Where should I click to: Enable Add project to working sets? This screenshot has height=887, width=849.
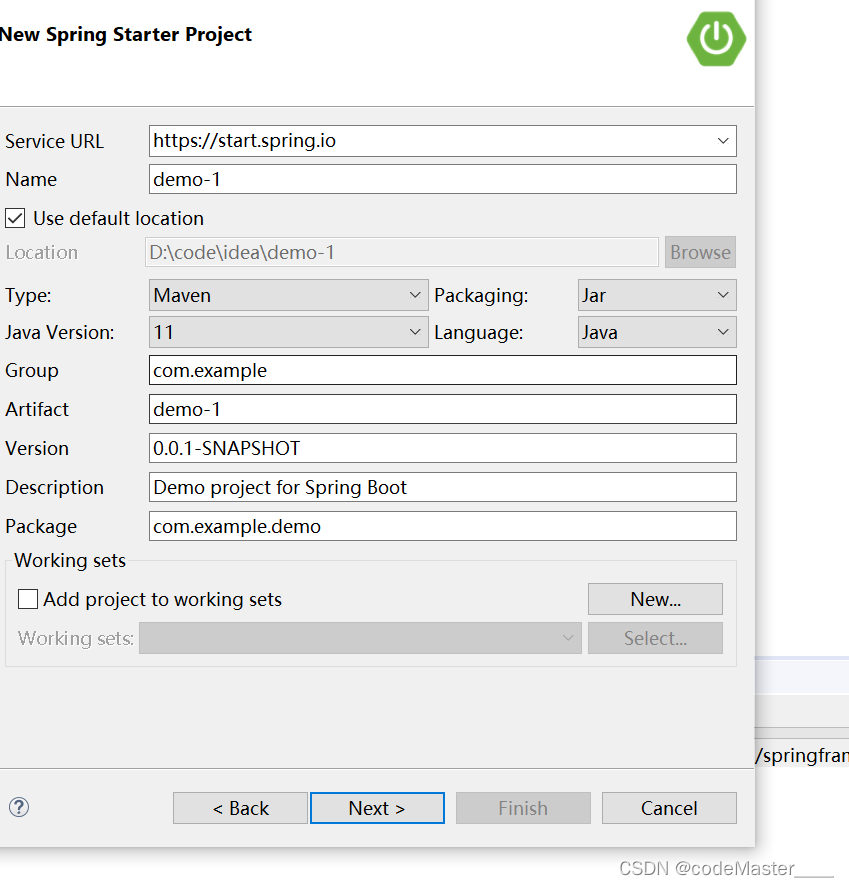[28, 599]
